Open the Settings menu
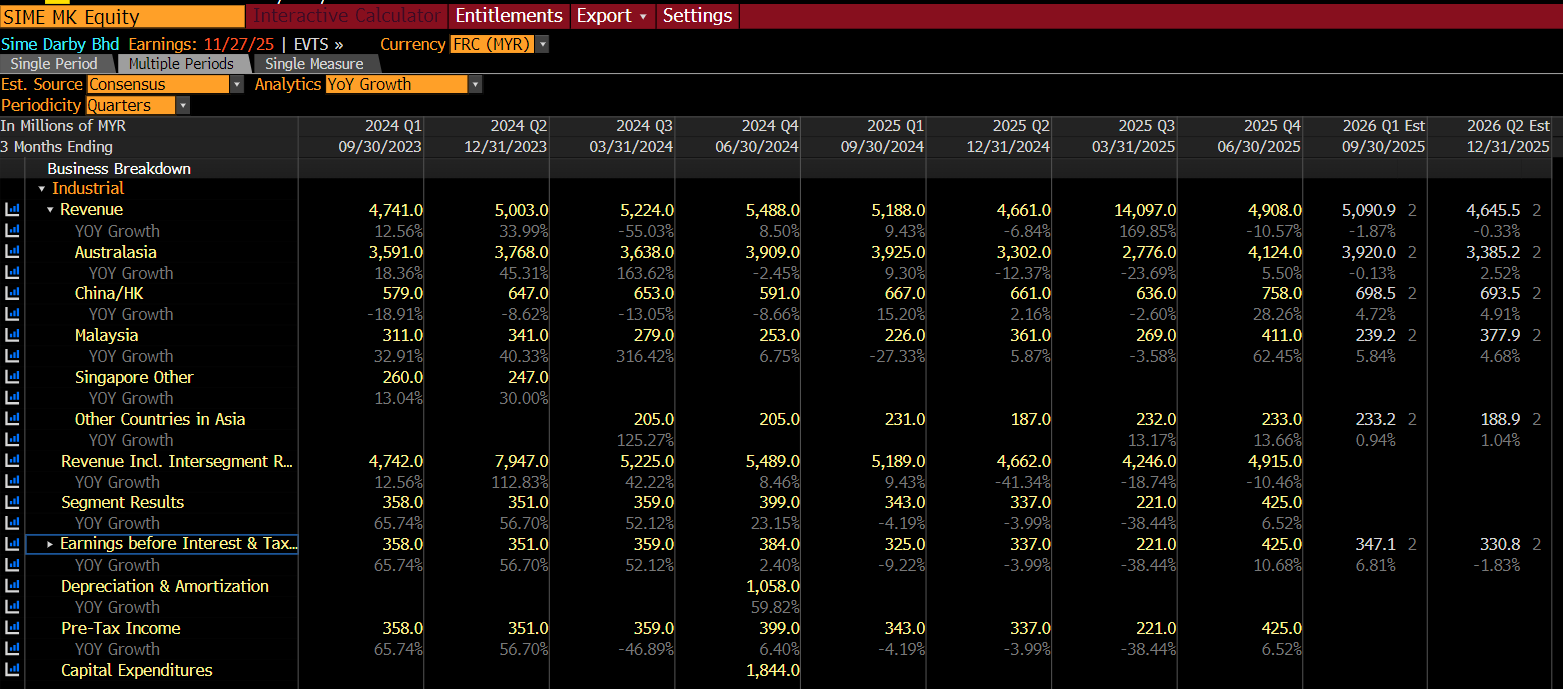 [x=697, y=16]
